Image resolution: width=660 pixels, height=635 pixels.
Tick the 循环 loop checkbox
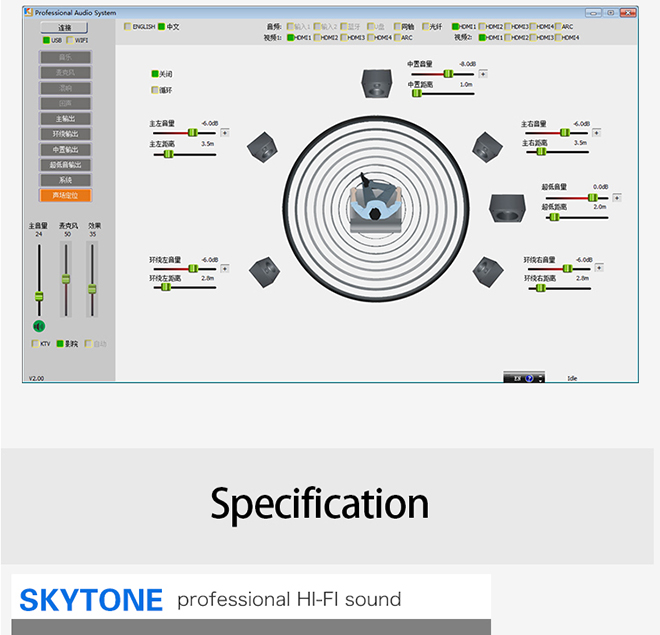tap(154, 90)
